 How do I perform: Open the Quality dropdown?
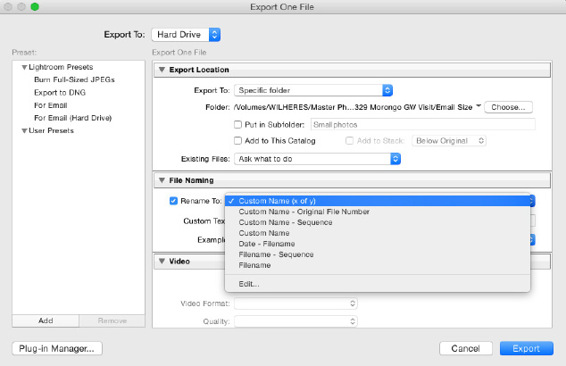click(x=296, y=321)
